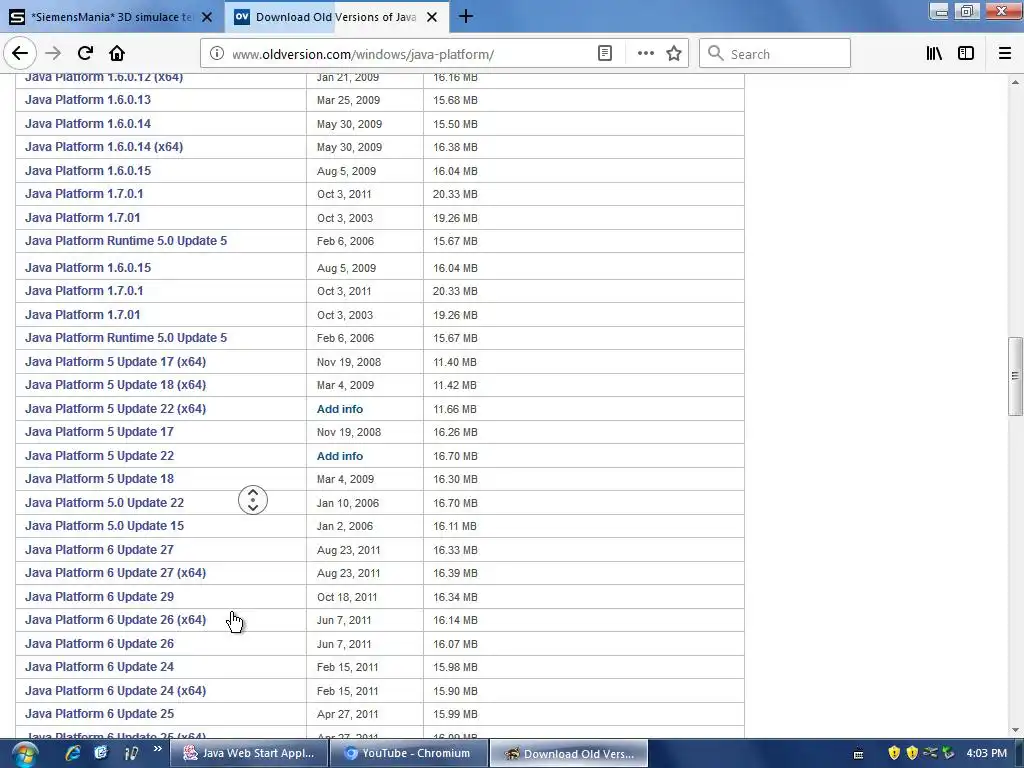Toggle reader view icon in address bar

coord(605,54)
